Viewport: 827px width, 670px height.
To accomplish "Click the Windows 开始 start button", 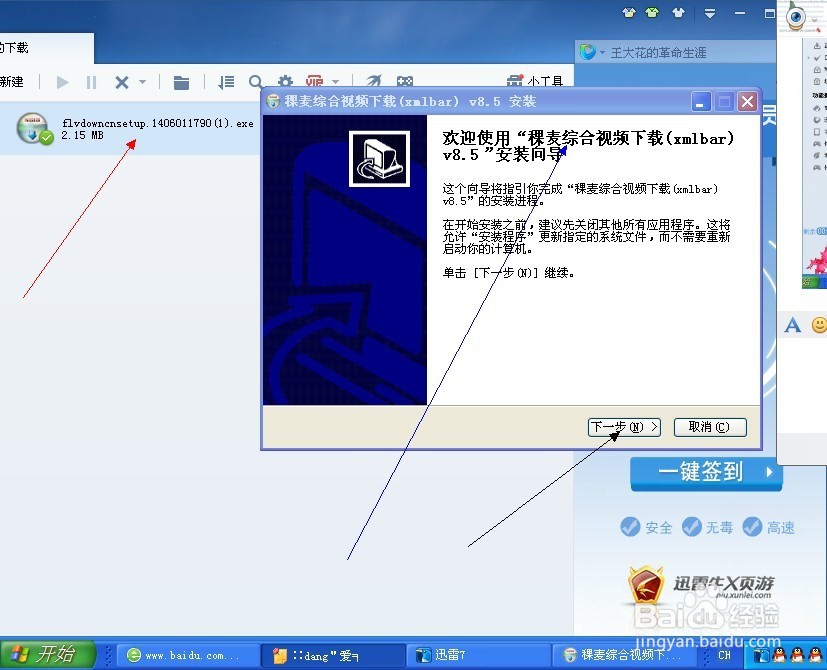I will pyautogui.click(x=47, y=655).
